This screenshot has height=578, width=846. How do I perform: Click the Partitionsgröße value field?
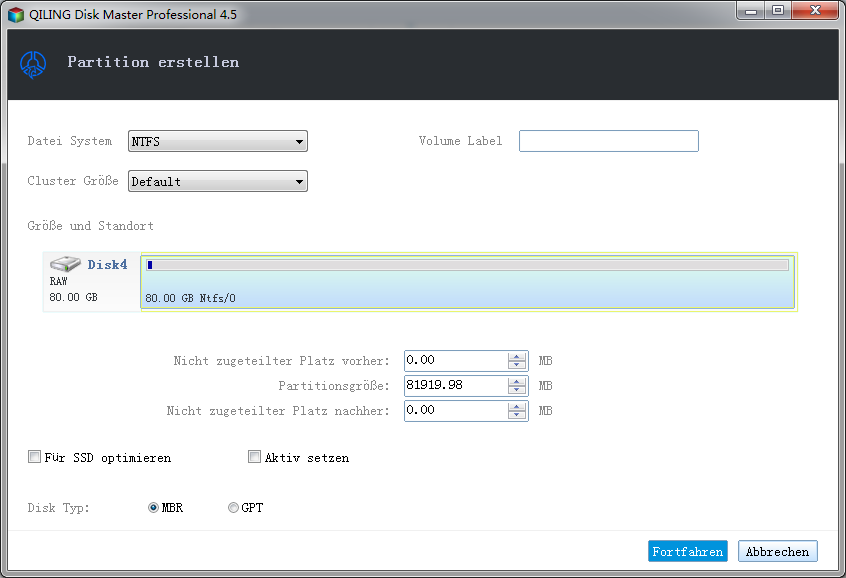(456, 385)
